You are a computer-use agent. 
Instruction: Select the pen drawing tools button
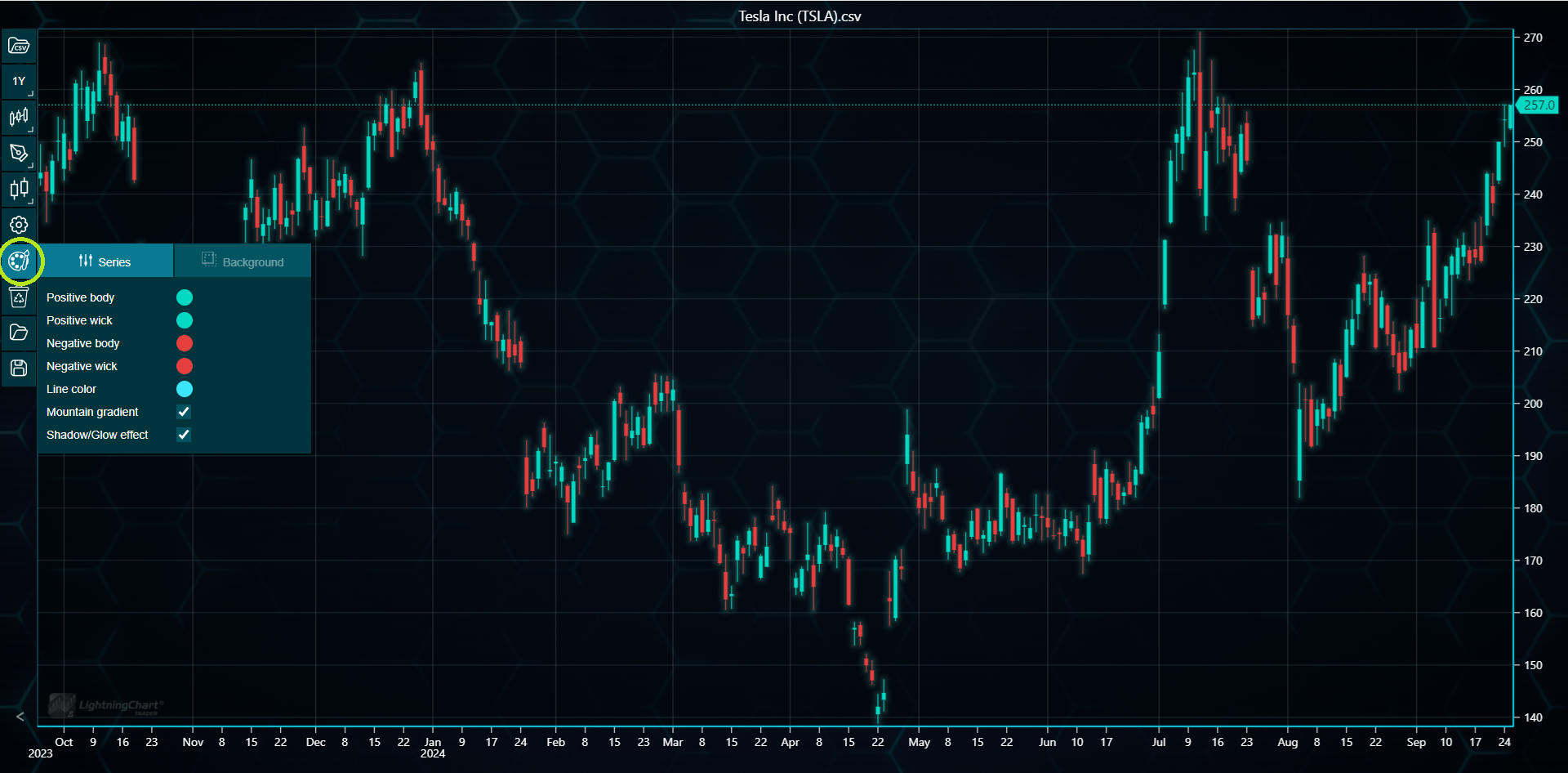tap(19, 154)
